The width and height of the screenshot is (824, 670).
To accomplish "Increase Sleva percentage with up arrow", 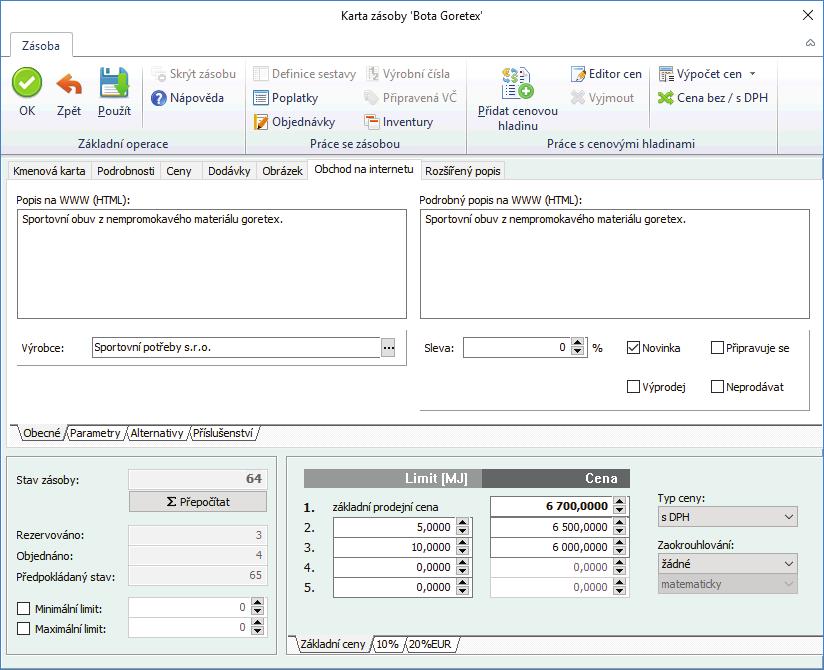I will point(578,343).
